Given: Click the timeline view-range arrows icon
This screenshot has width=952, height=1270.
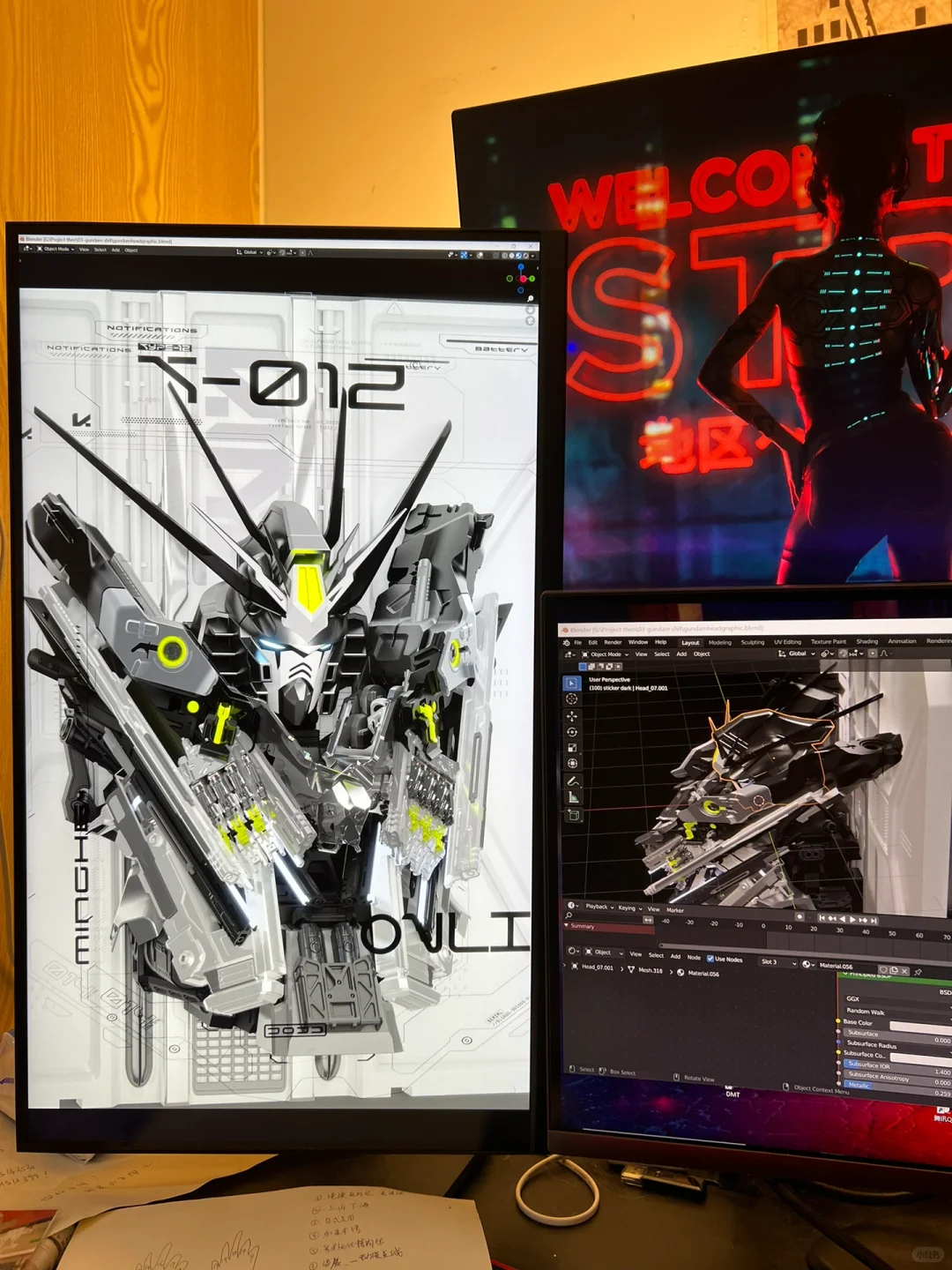Looking at the screenshot, I should point(648,919).
